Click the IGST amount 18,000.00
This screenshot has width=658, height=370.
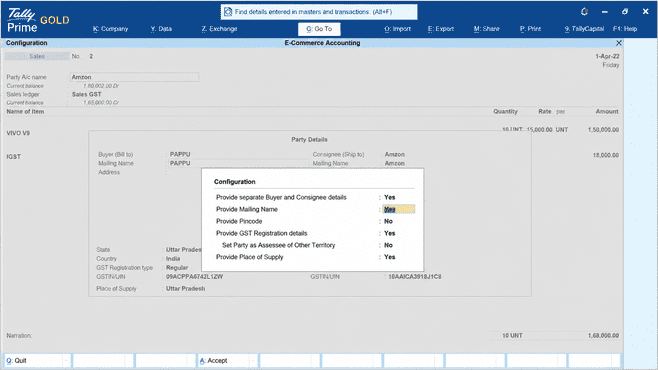[x=606, y=155]
